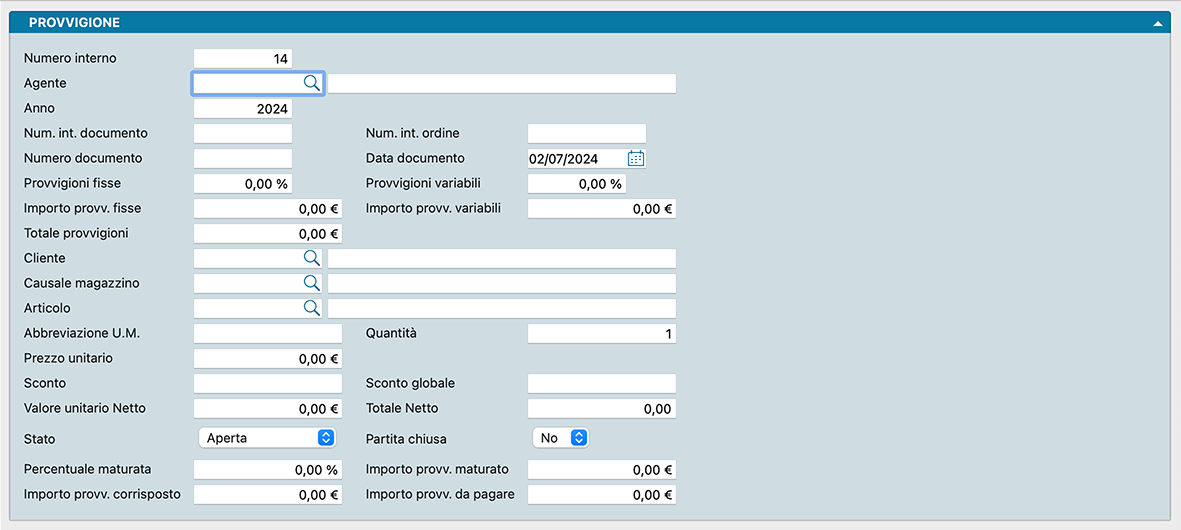Click the Causale magazzino search icon

click(x=311, y=283)
